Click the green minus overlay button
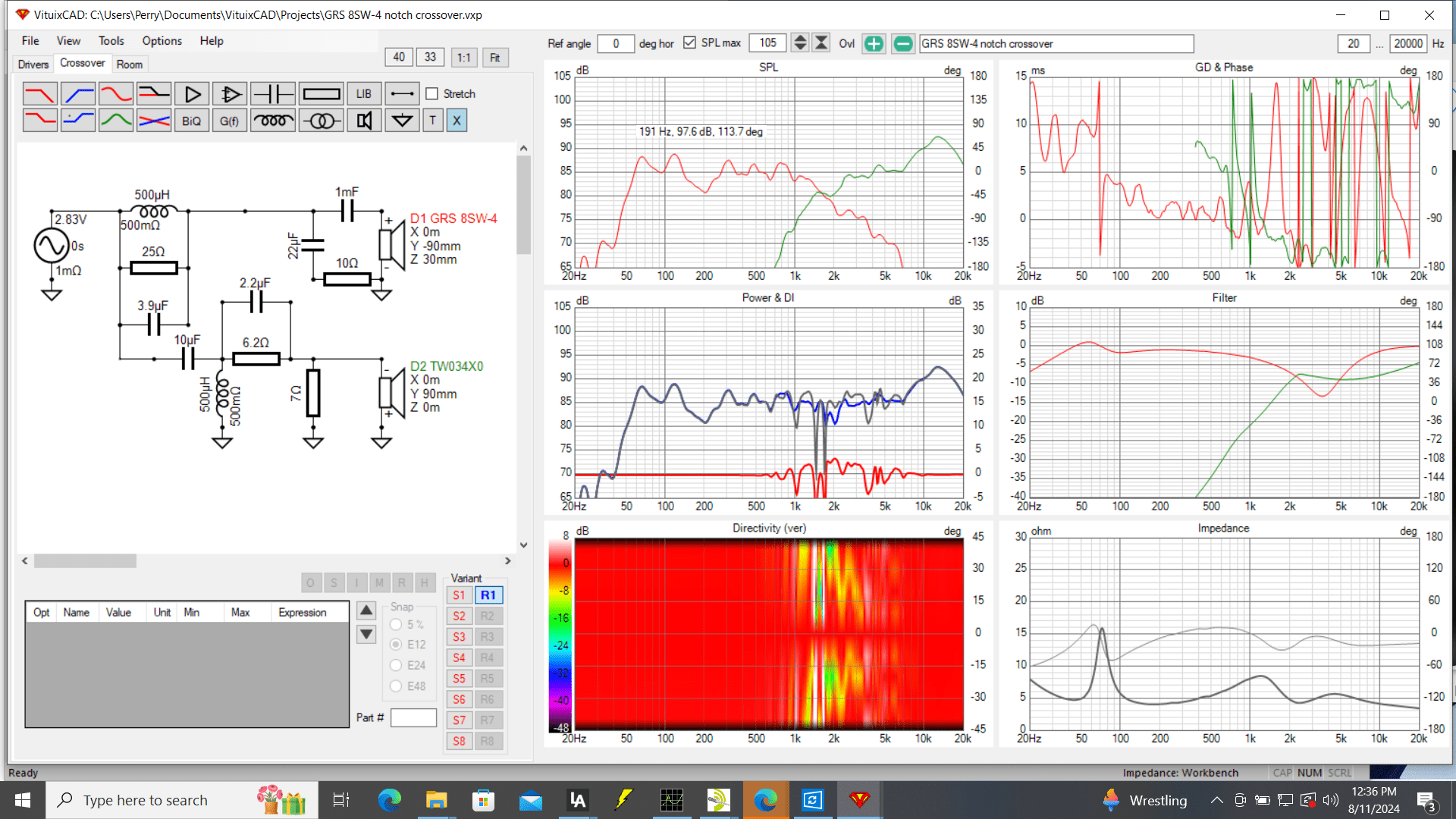Image resolution: width=1456 pixels, height=819 pixels. click(x=902, y=44)
